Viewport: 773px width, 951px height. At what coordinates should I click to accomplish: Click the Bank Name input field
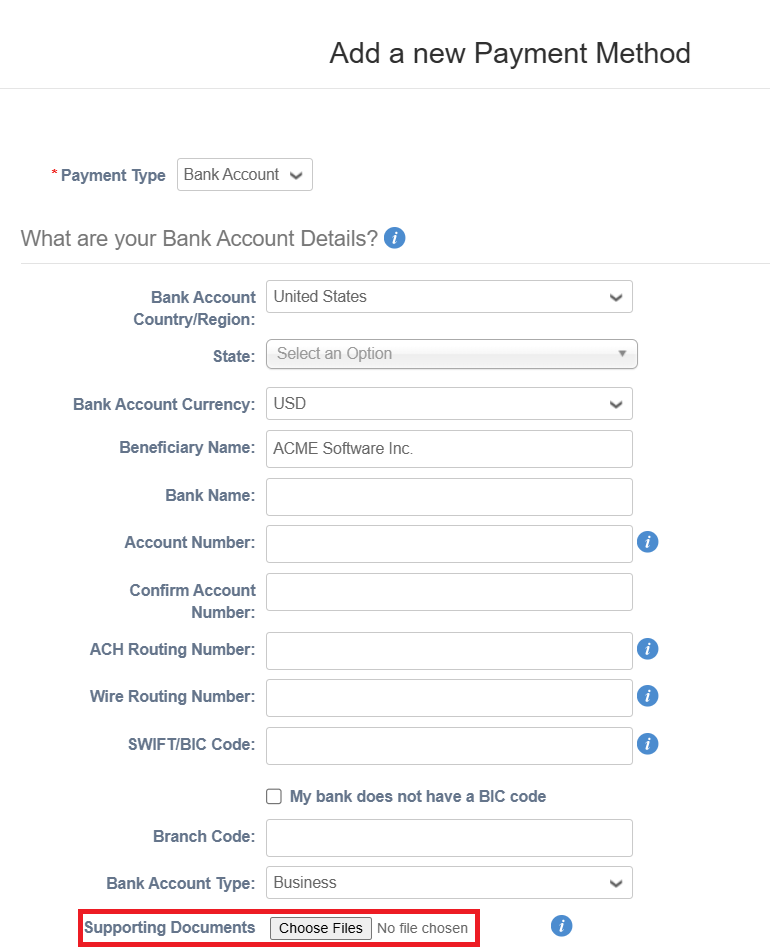448,496
